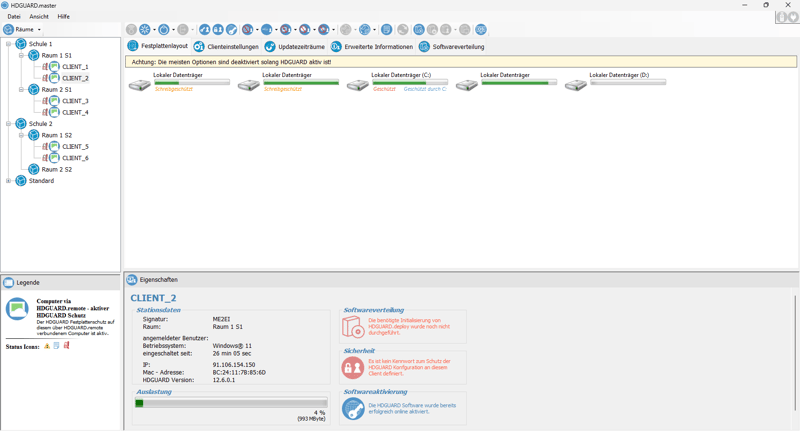Click the IP value 91.106.154.150
Viewport: 800px width, 431px height.
coord(234,365)
